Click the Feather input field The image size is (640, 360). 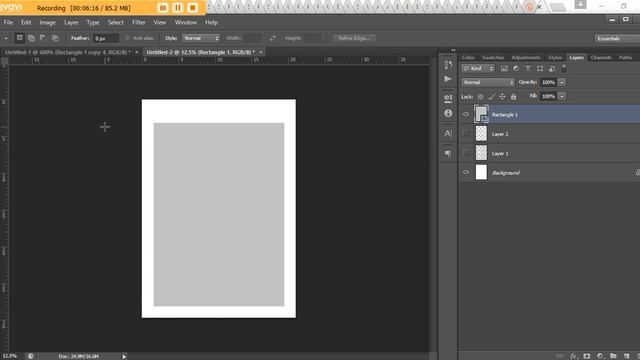click(106, 38)
